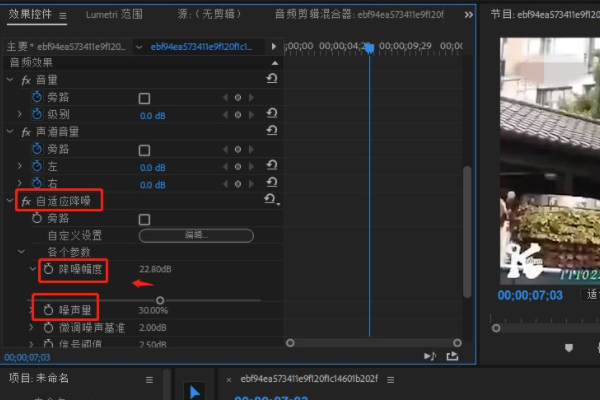Reset the 左 channel parameter
This screenshot has height=400, width=600.
272,165
